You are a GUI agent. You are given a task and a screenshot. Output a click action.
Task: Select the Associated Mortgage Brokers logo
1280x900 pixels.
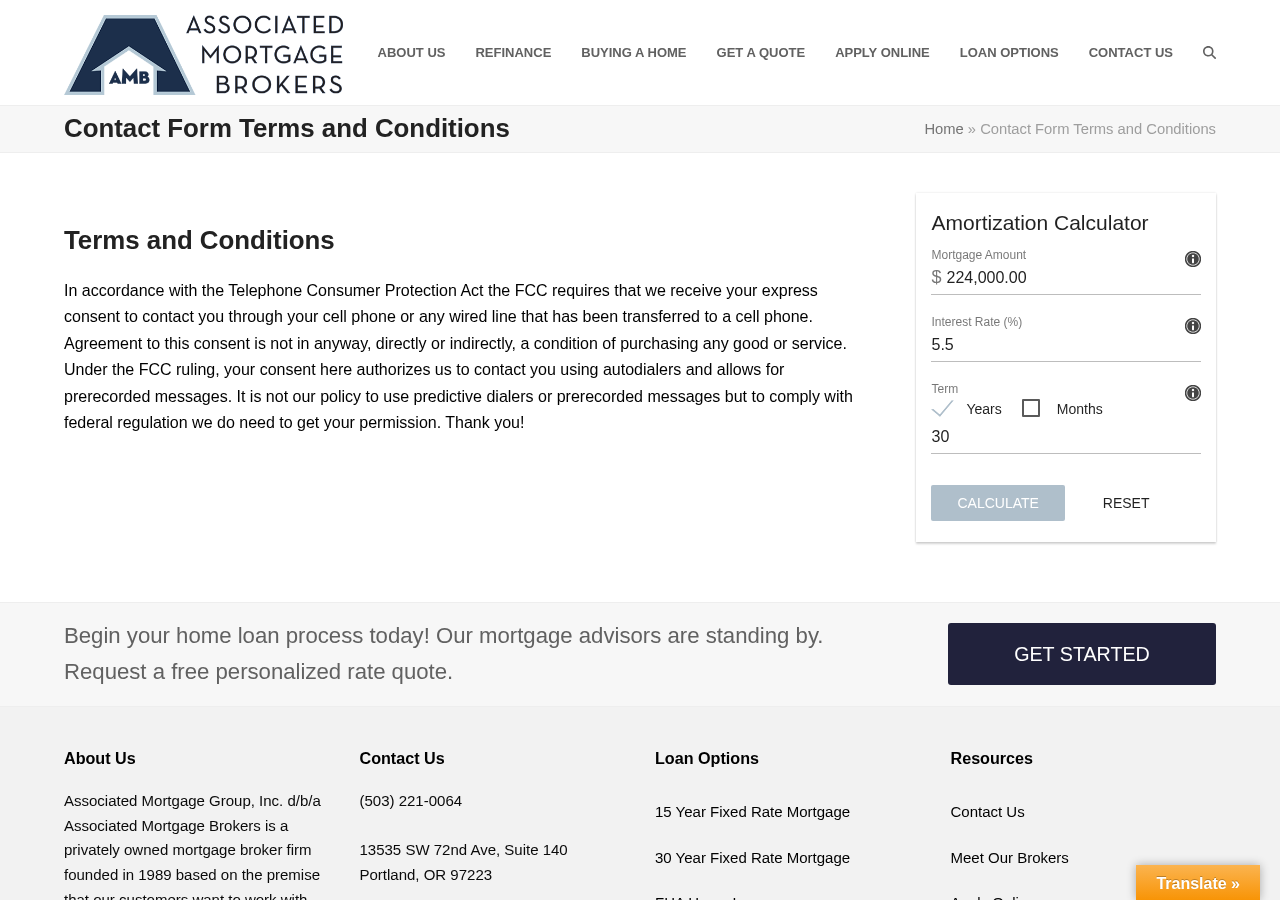[203, 54]
